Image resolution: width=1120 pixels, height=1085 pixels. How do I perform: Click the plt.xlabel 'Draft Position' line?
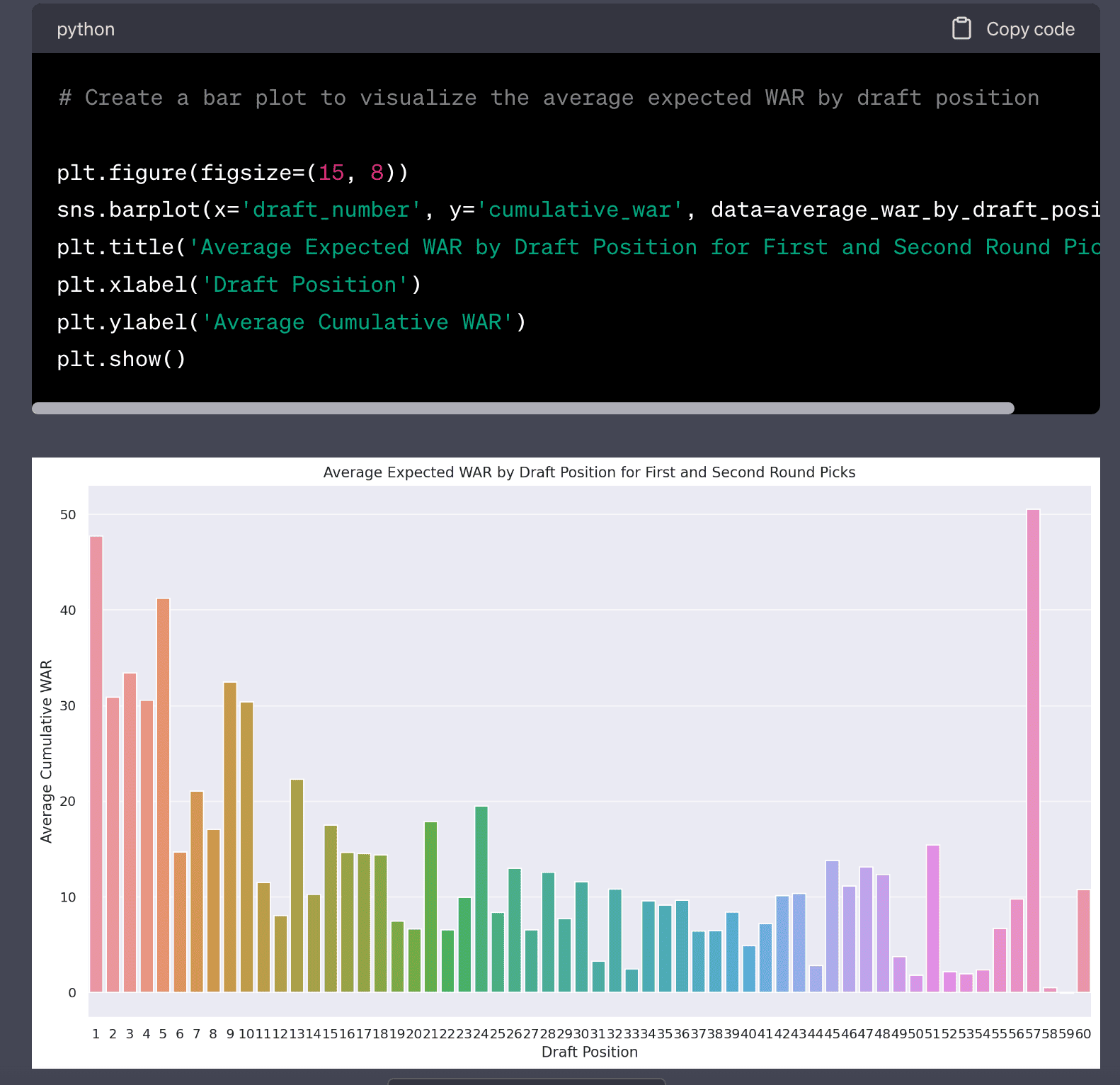(239, 285)
